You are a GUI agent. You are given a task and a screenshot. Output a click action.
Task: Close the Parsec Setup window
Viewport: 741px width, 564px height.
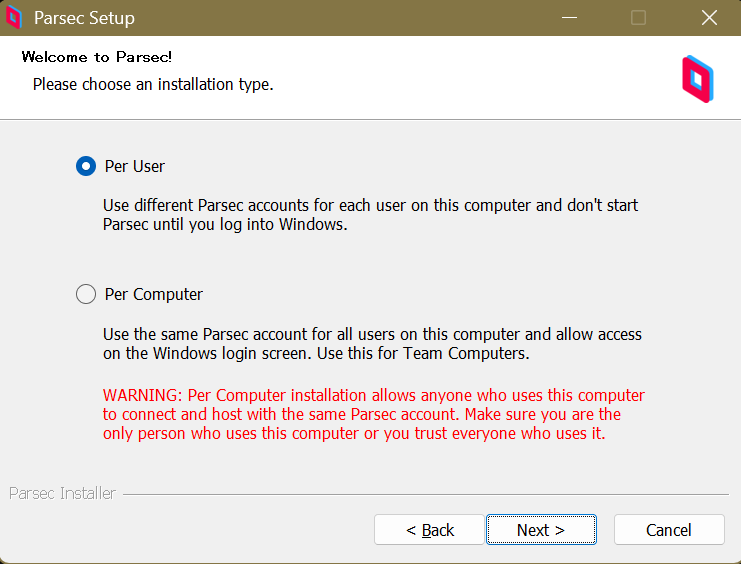pos(709,18)
